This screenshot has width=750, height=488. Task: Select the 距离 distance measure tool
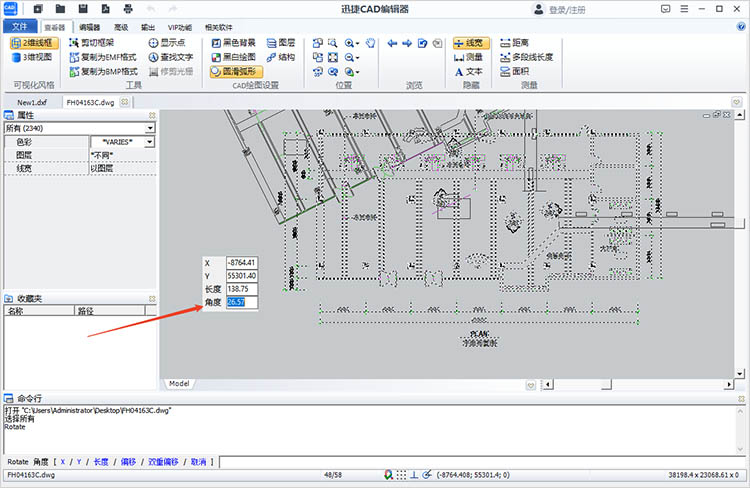pos(515,43)
